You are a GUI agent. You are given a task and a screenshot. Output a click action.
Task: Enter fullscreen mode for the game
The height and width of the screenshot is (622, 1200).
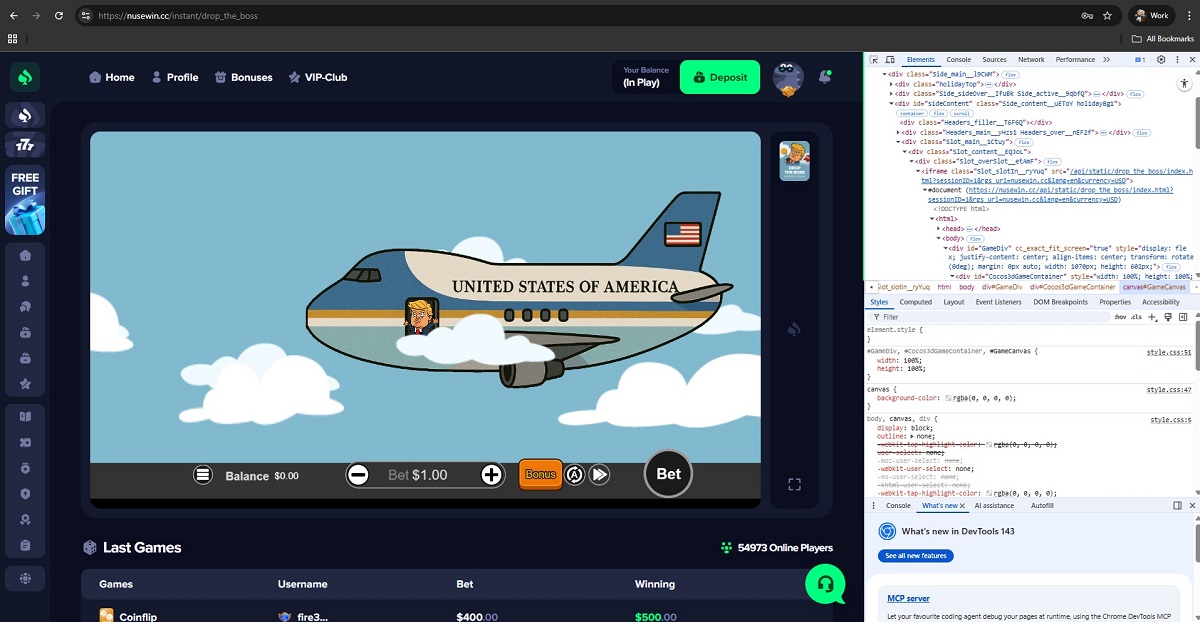point(795,485)
